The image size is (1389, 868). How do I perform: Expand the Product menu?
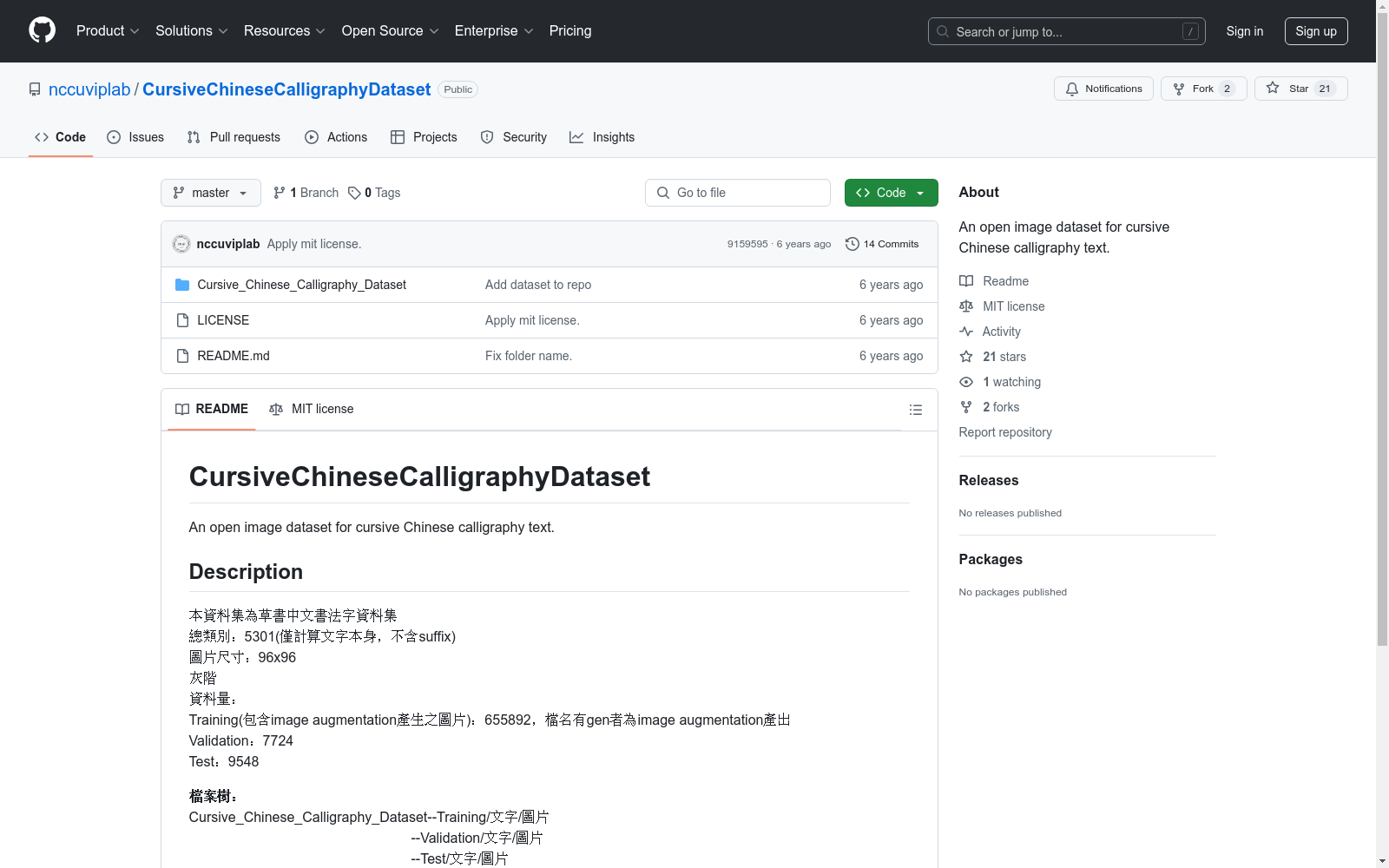point(108,30)
